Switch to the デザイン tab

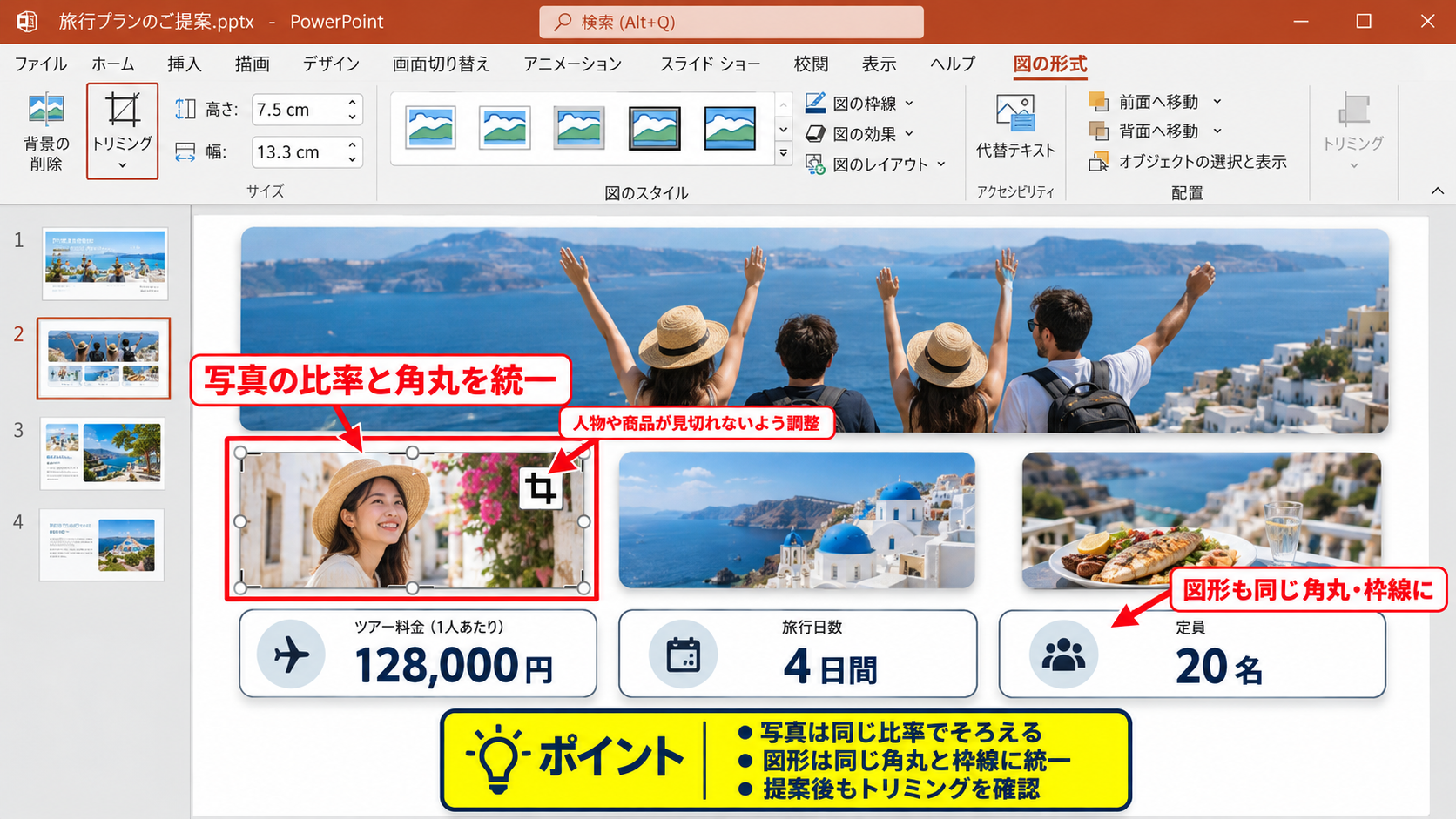[331, 64]
